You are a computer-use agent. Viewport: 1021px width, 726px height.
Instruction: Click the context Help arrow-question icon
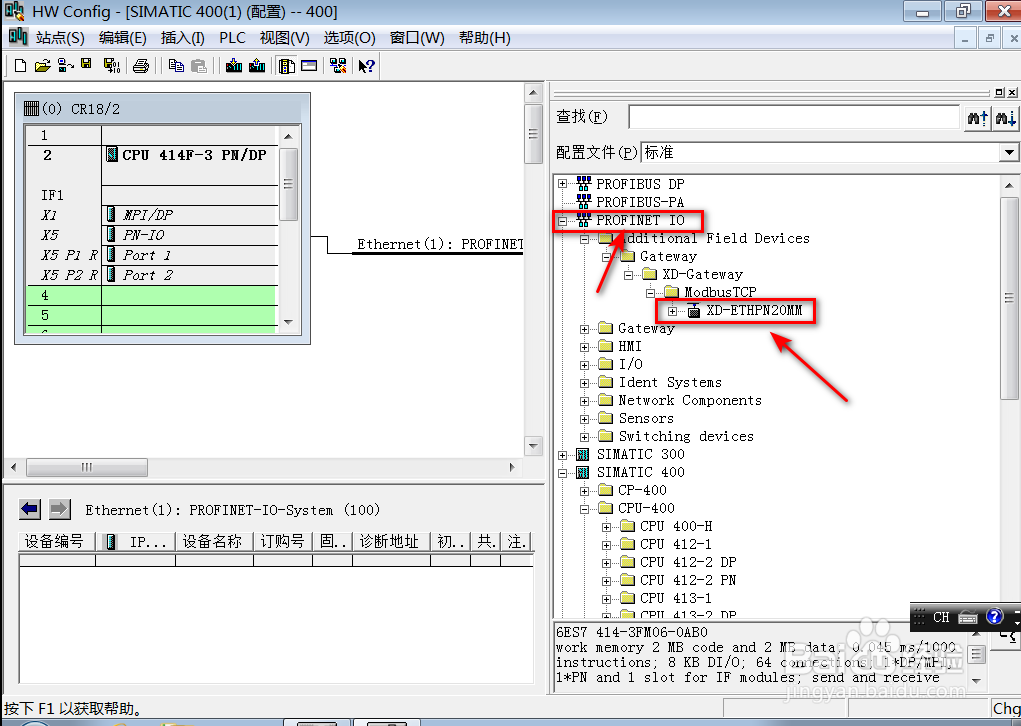367,66
